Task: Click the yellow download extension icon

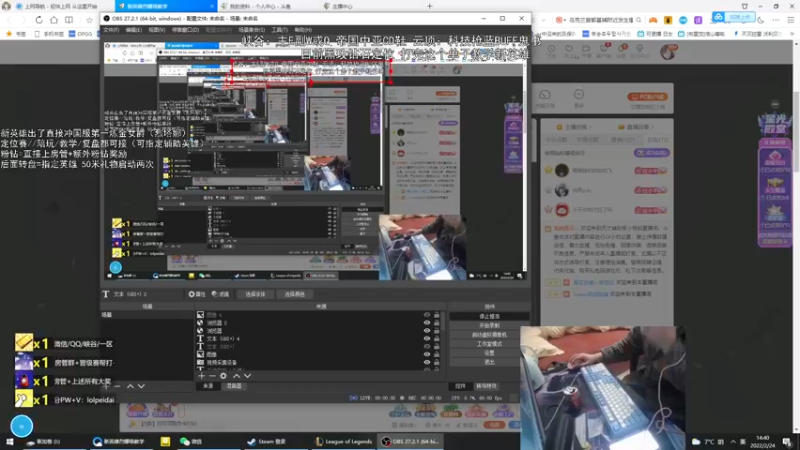Action: click(x=668, y=20)
